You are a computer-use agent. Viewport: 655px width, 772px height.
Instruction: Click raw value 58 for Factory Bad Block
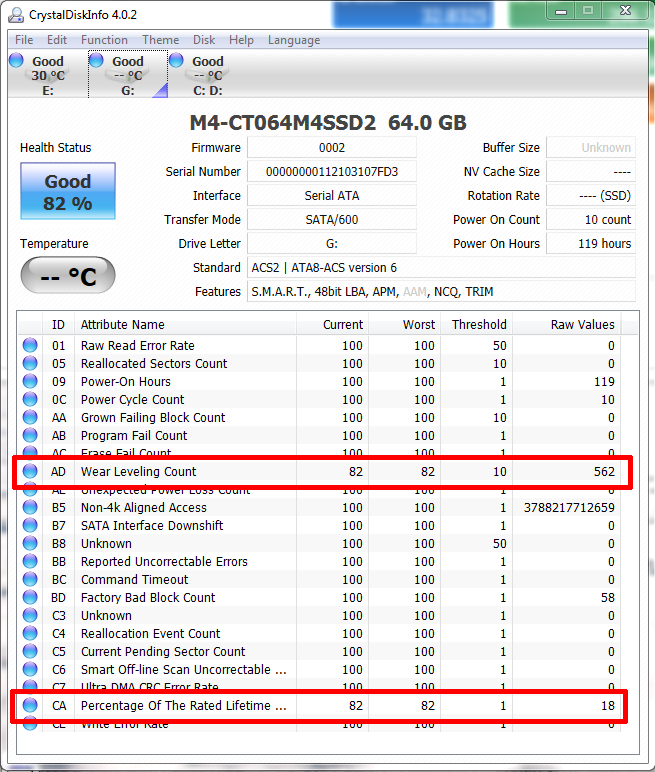(x=608, y=597)
